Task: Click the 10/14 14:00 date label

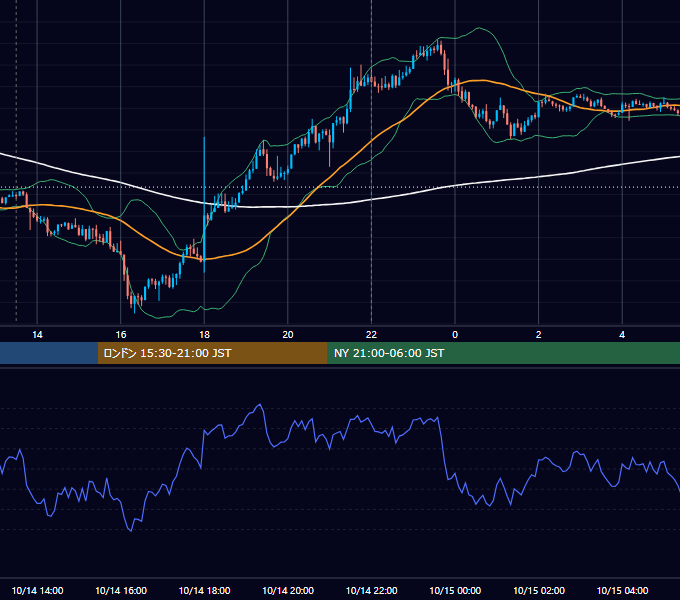Action: tap(37, 590)
